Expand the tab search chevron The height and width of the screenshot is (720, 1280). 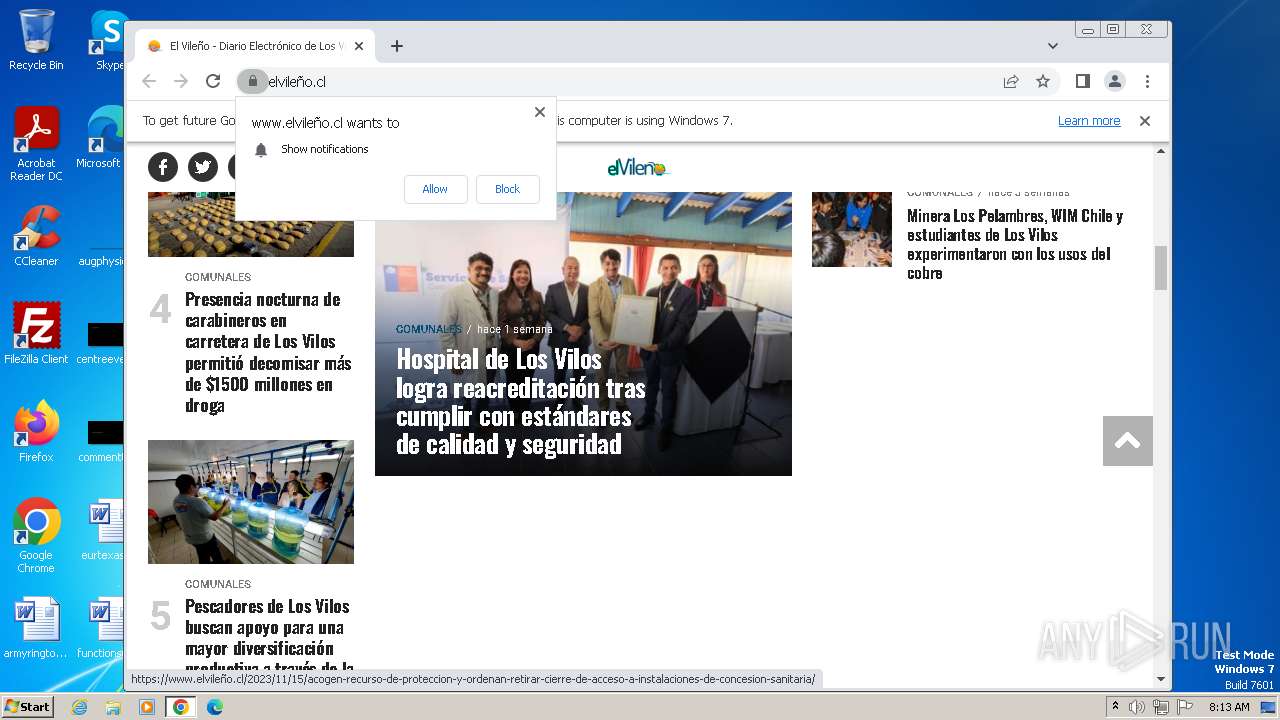point(1052,46)
